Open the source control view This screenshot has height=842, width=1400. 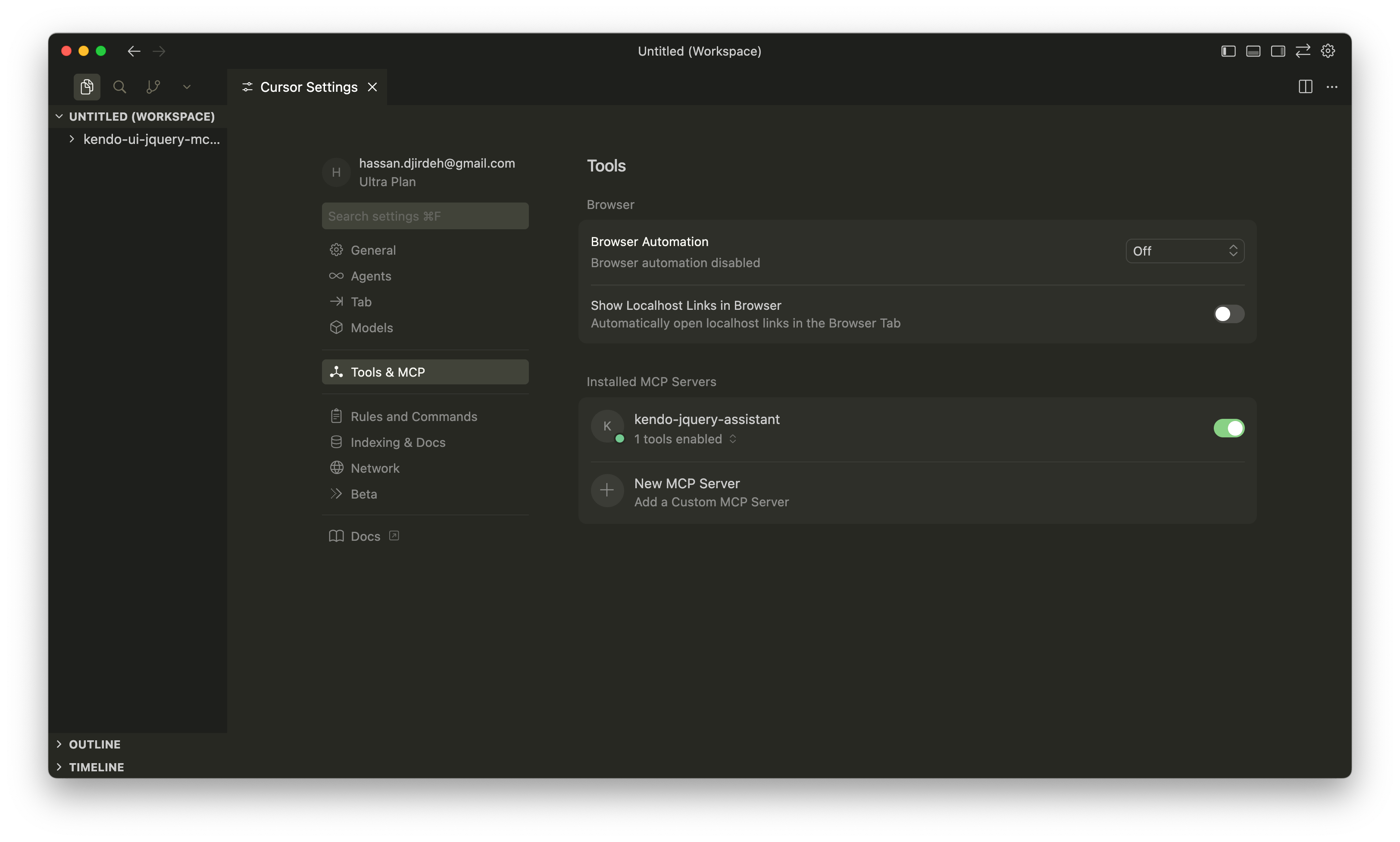(153, 86)
